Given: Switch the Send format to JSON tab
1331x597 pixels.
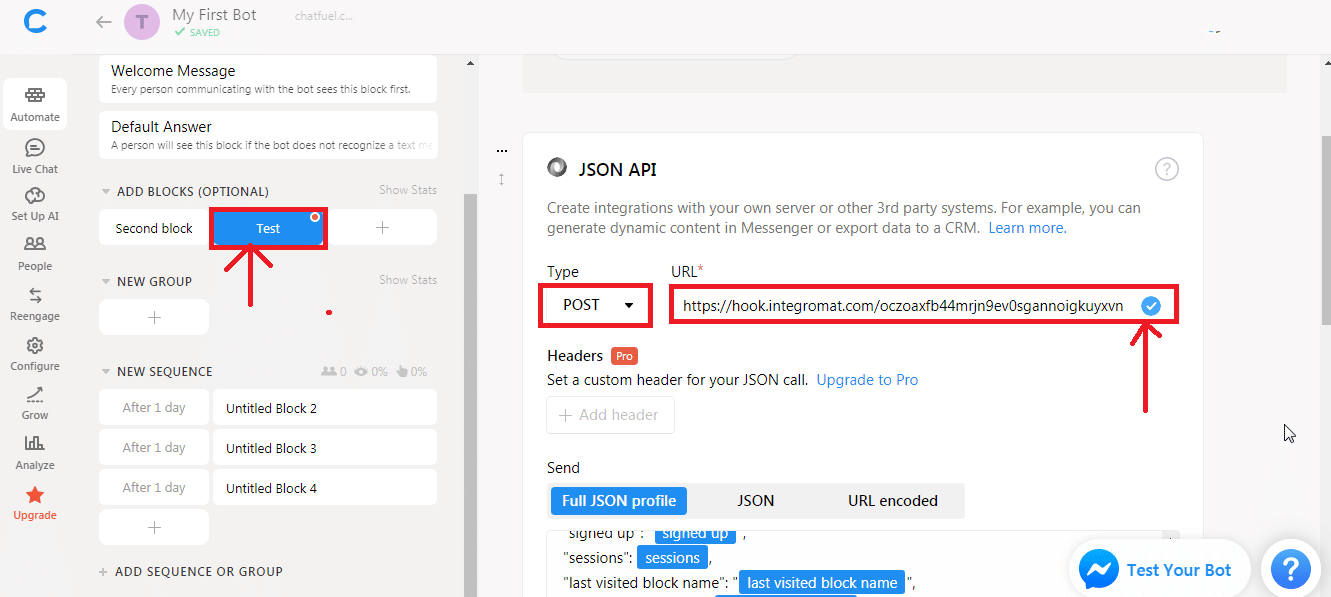Looking at the screenshot, I should click(755, 501).
